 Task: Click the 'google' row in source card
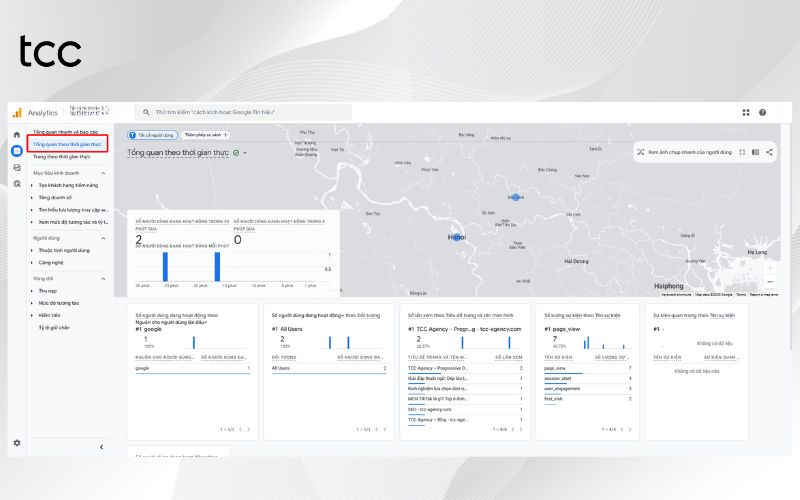coord(192,368)
